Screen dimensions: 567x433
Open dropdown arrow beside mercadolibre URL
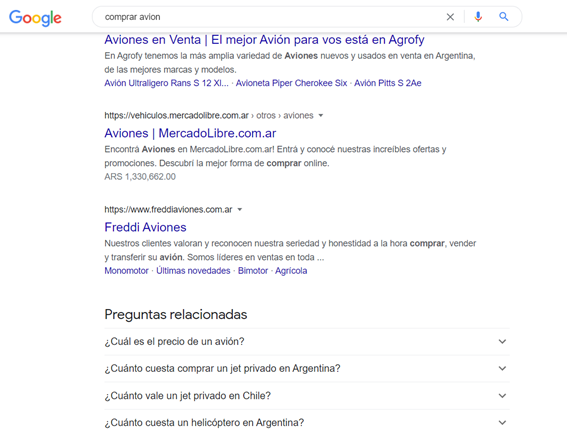pyautogui.click(x=321, y=116)
